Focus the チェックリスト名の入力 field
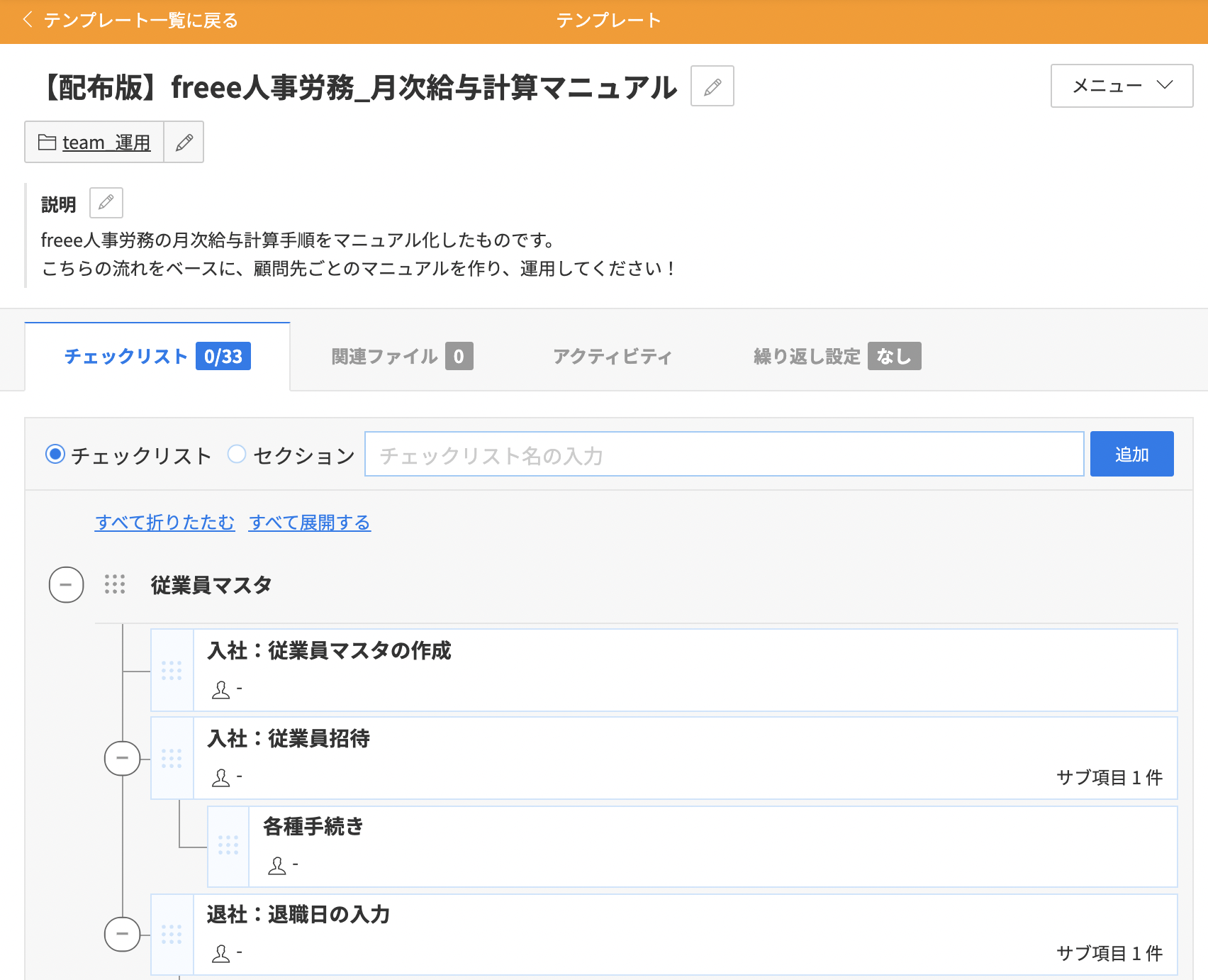Viewport: 1208px width, 980px height. point(724,454)
